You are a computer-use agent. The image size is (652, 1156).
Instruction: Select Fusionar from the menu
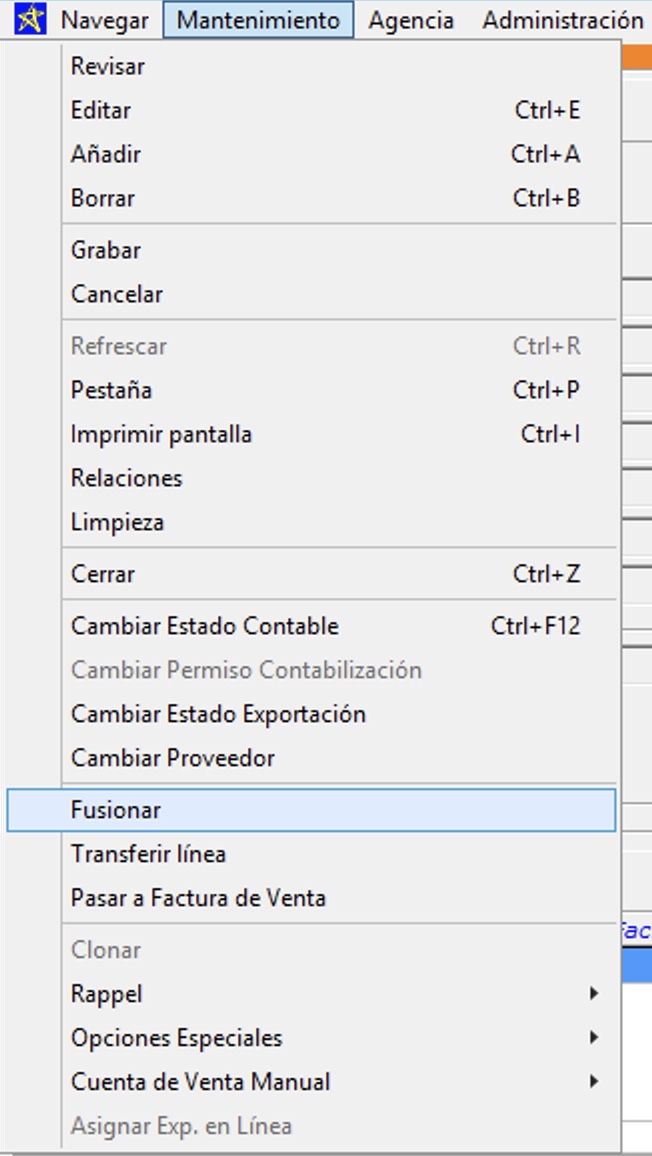(x=116, y=810)
